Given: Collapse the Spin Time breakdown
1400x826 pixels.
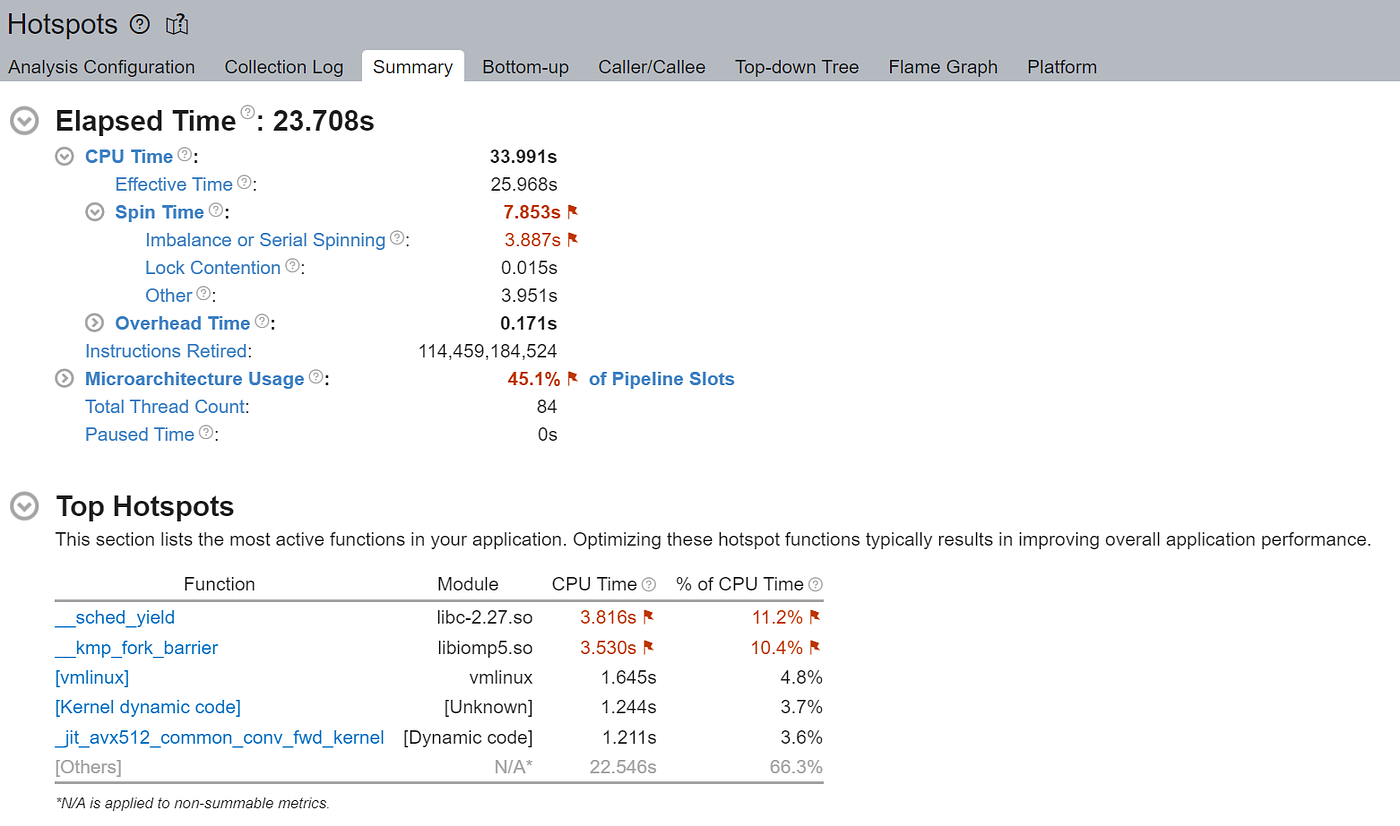Looking at the screenshot, I should [x=94, y=211].
